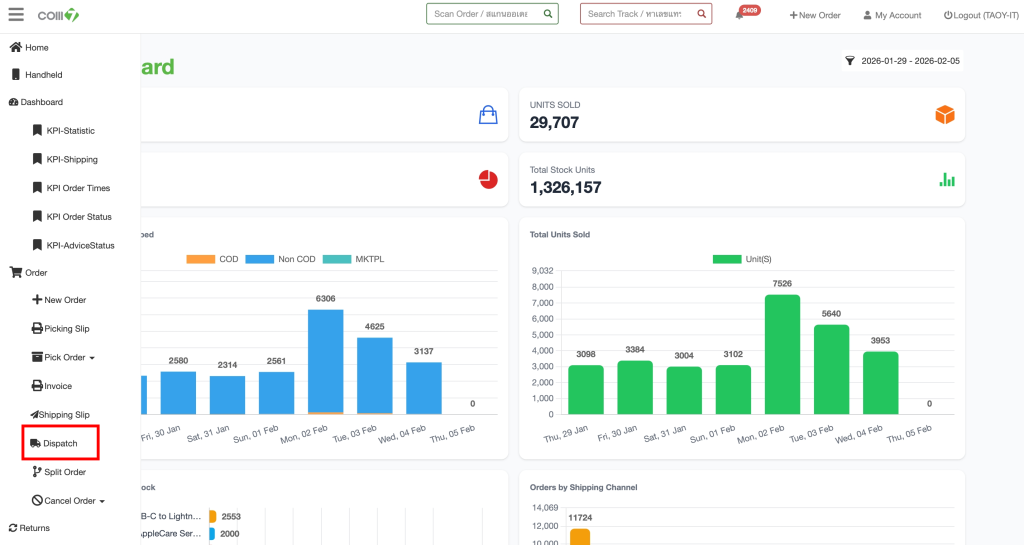Click the red pie chart icon

pyautogui.click(x=488, y=180)
